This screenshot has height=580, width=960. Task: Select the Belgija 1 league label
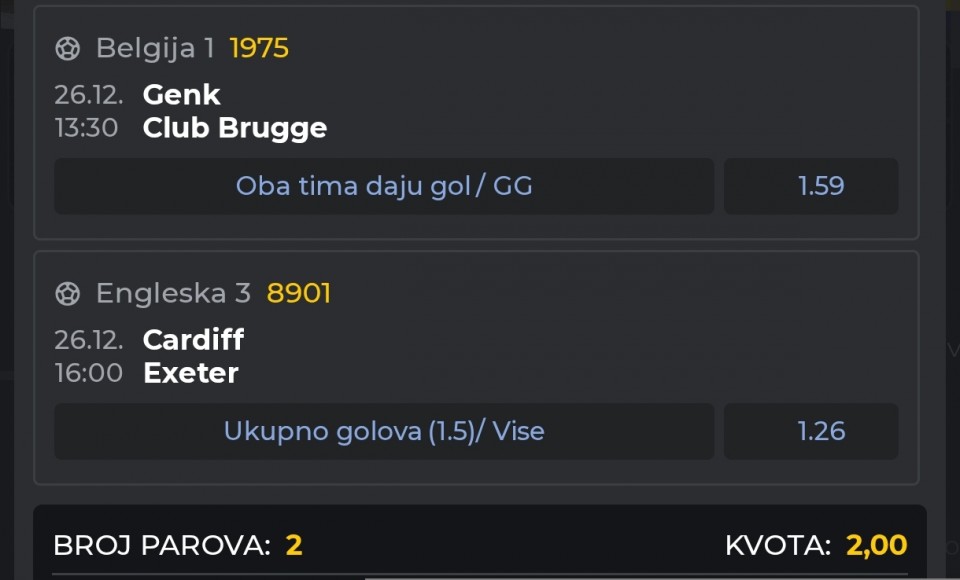pos(155,48)
